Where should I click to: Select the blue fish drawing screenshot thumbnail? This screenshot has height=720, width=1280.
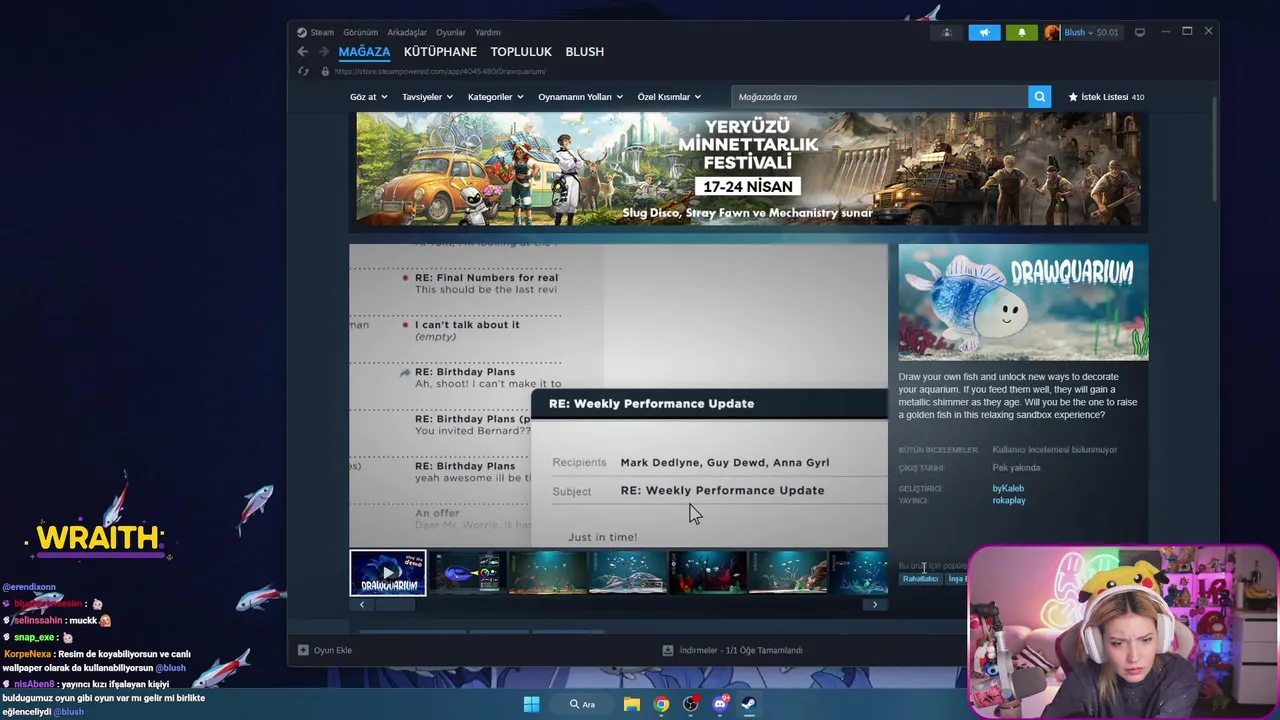tap(468, 573)
